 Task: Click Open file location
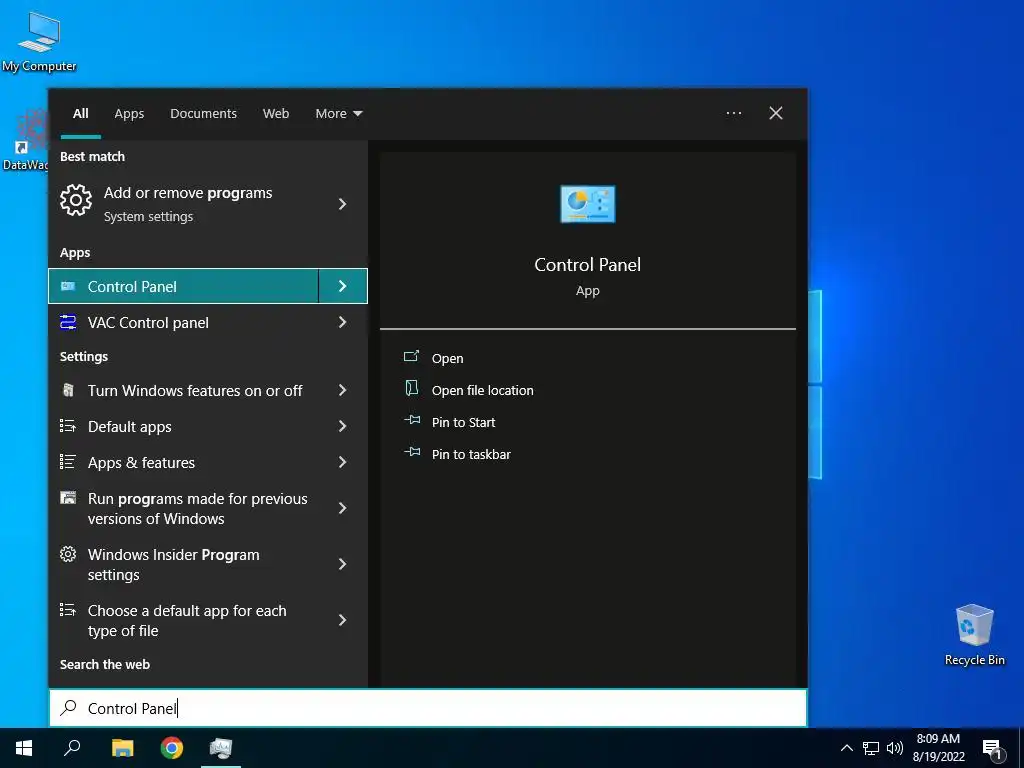pyautogui.click(x=483, y=390)
